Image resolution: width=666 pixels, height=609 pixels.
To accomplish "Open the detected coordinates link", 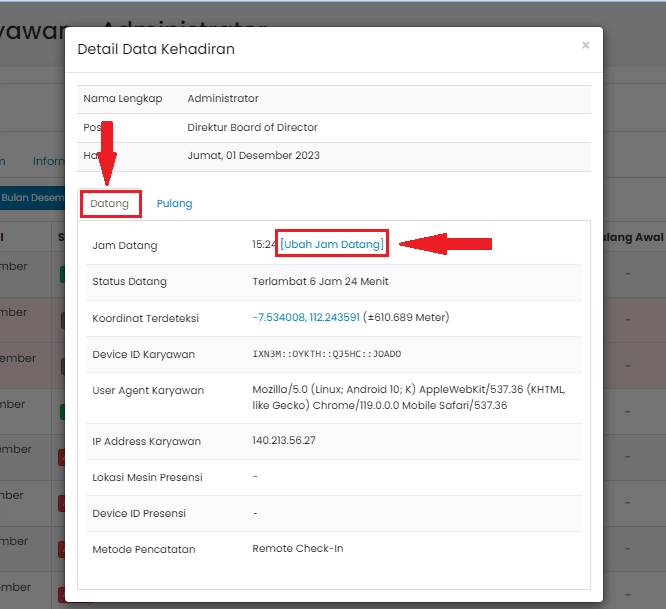I will coord(306,318).
